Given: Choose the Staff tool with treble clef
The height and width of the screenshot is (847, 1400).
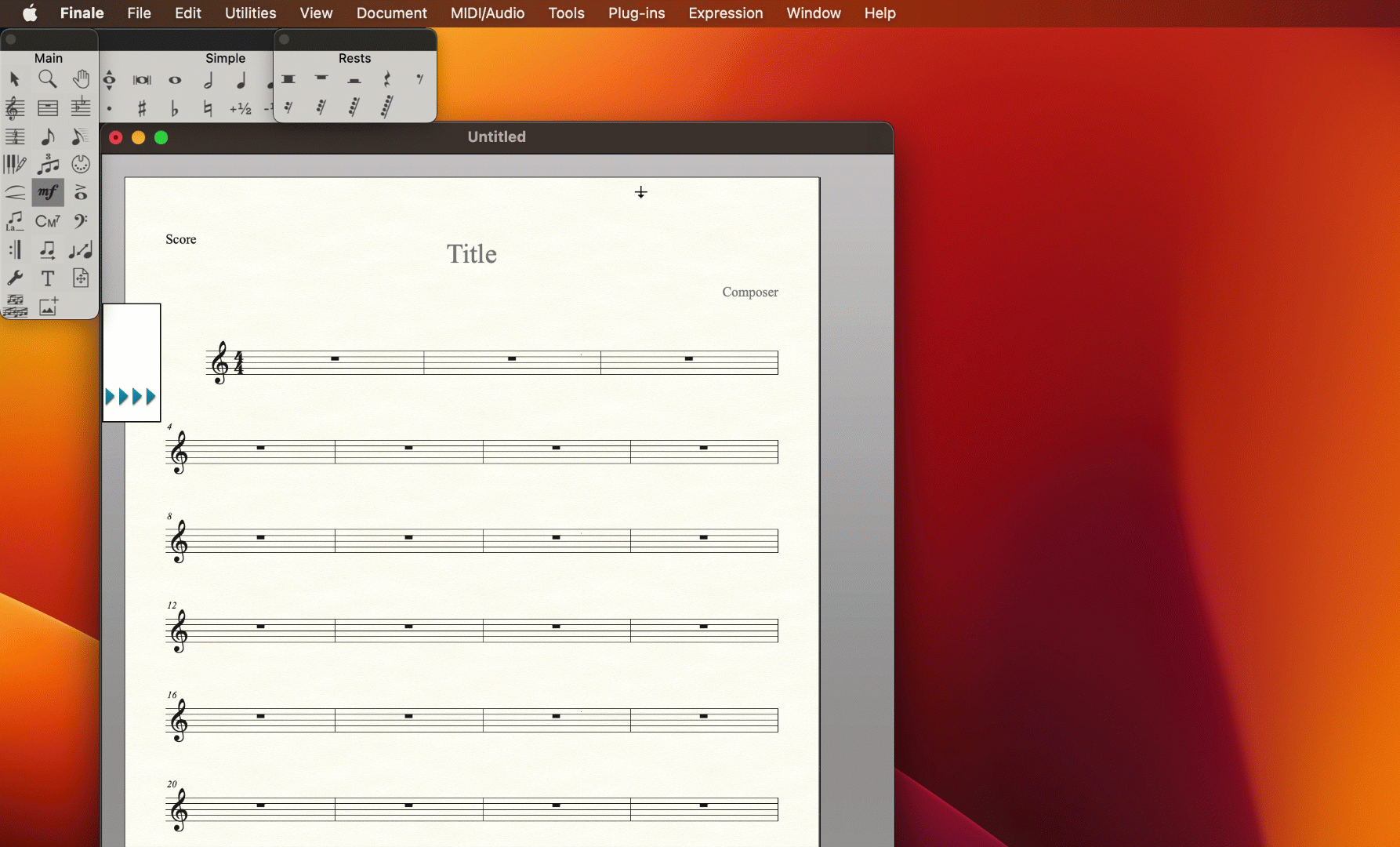Looking at the screenshot, I should [15, 107].
